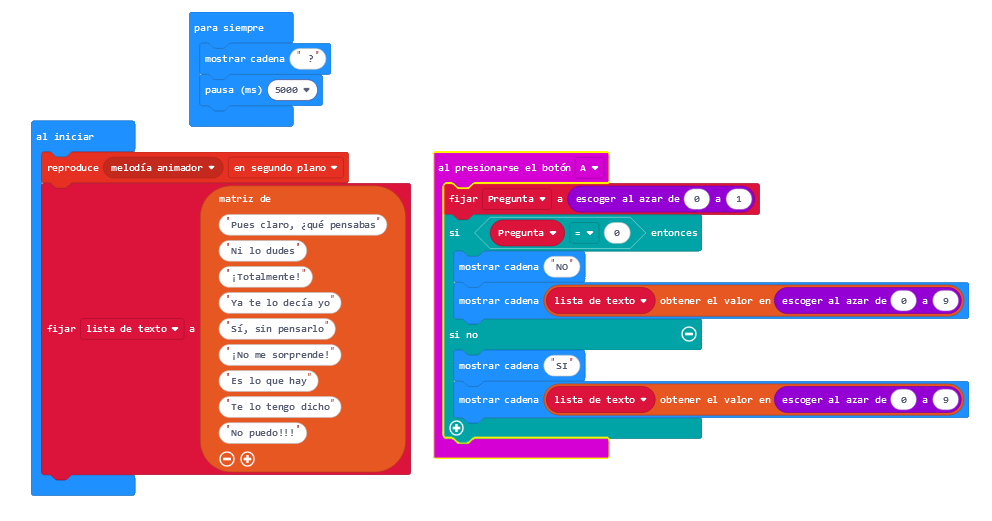Select the 'para siempre' block header
Image resolution: width=992 pixels, height=521 pixels.
(x=229, y=27)
